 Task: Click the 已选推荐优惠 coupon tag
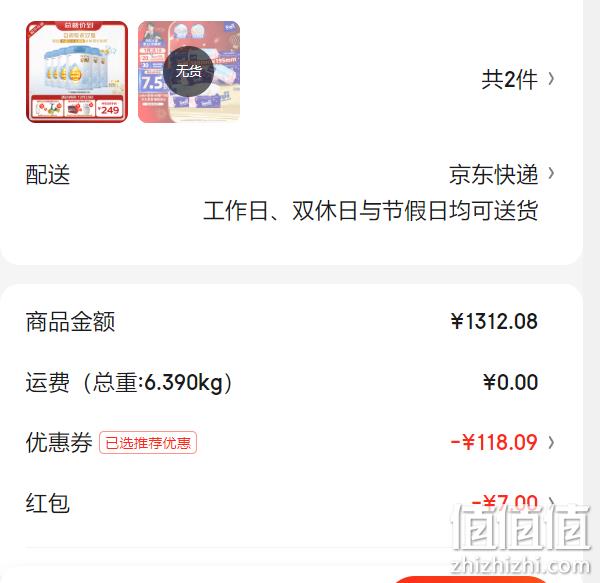[x=148, y=443]
